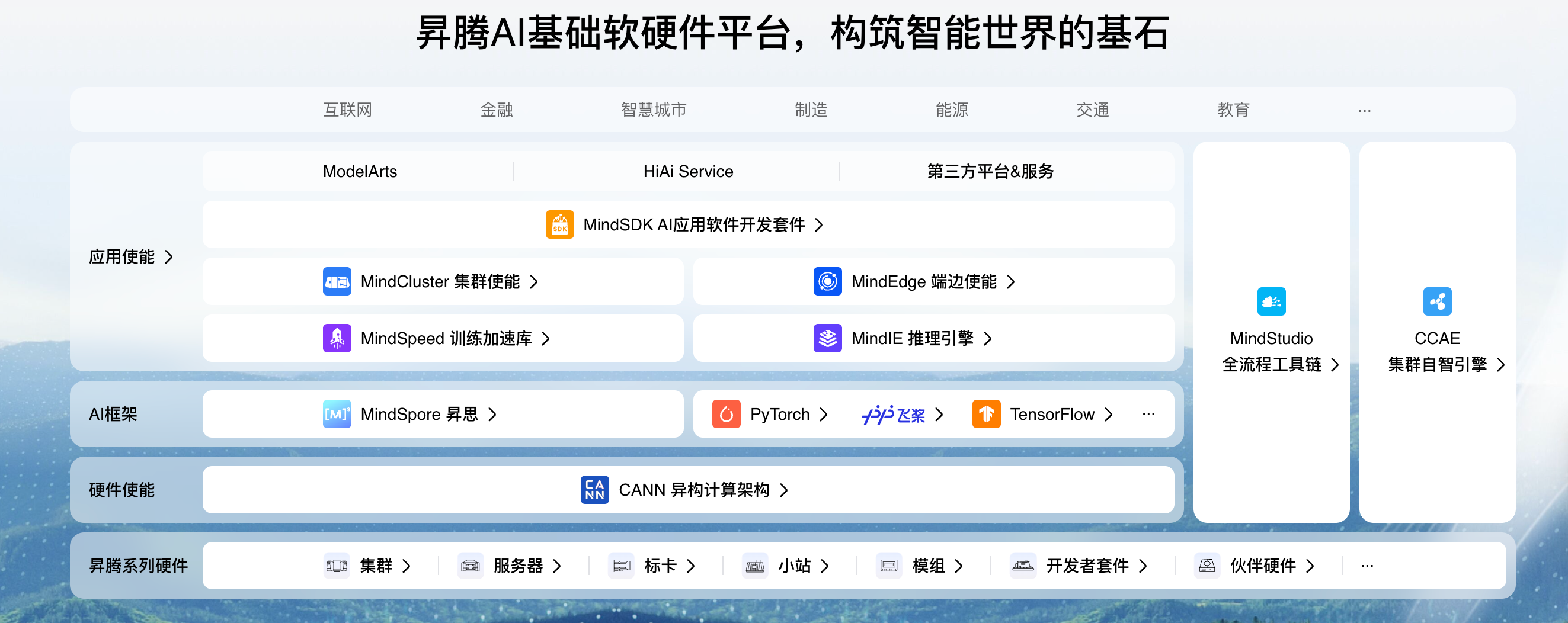This screenshot has height=623, width=1568.
Task: Click the 标卡 card hardware icon
Action: tap(621, 566)
